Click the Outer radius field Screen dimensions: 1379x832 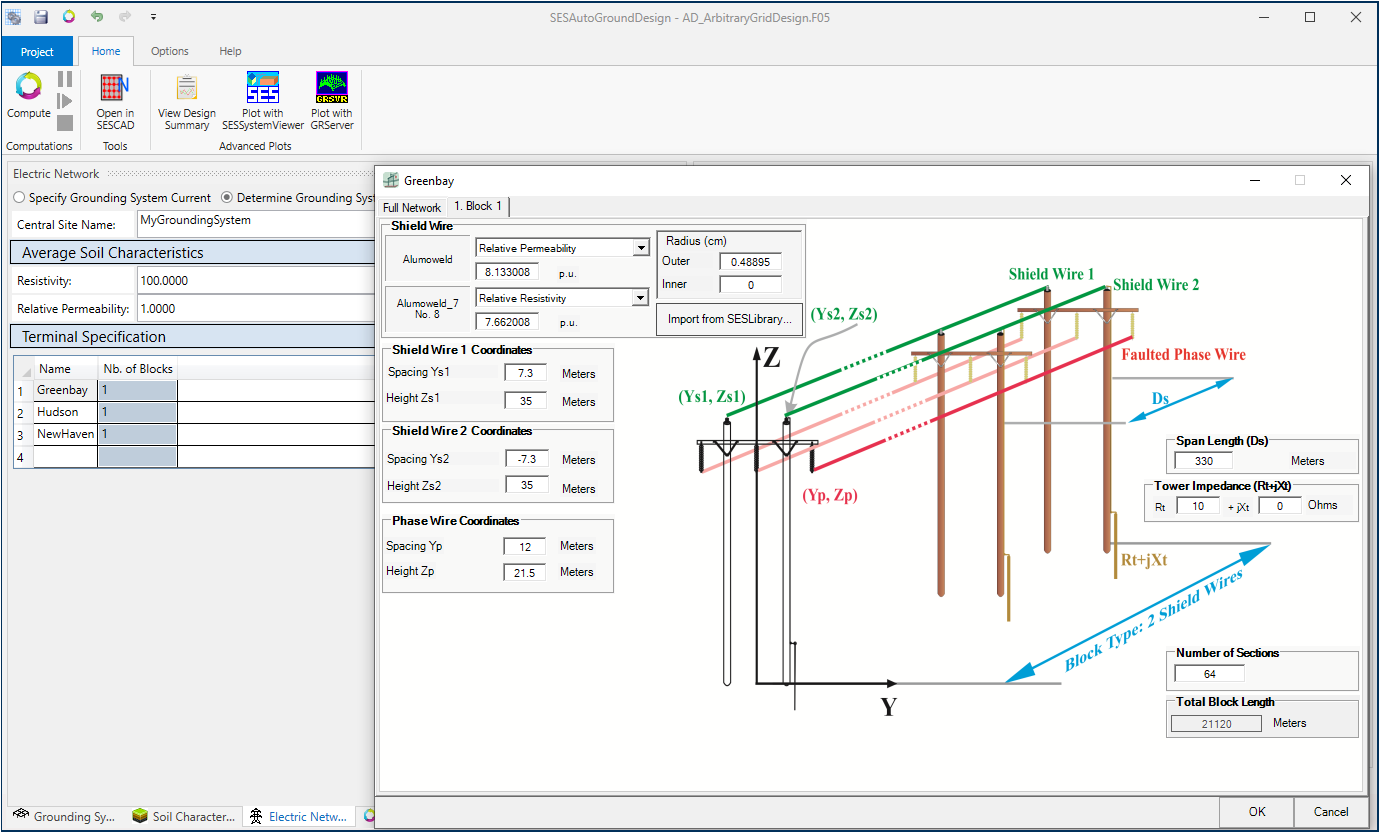750,261
